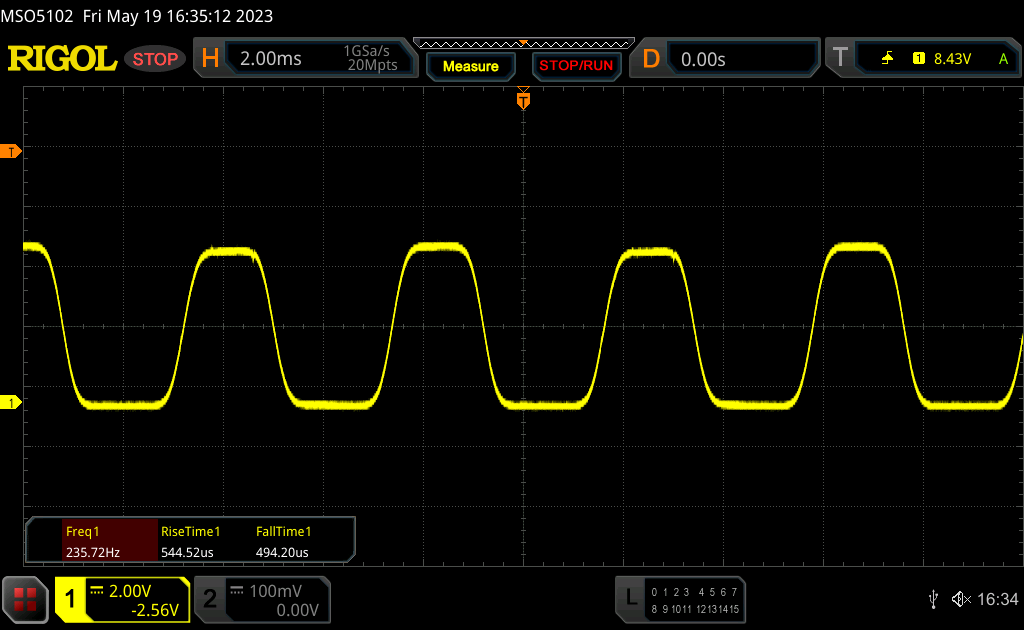Open the red function navigation menu icon
This screenshot has height=630, width=1024.
[x=25, y=599]
